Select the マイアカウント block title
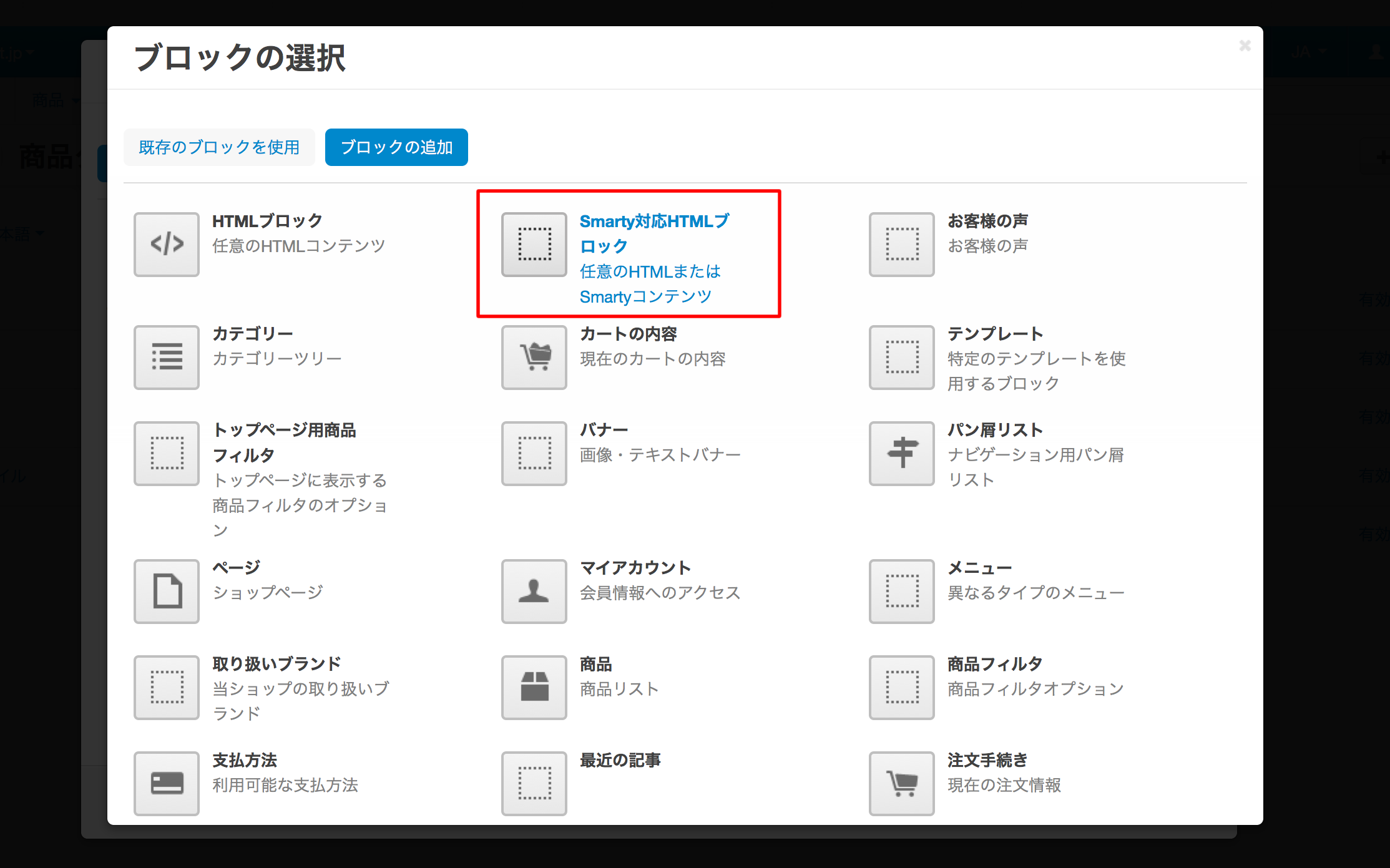 pos(635,568)
